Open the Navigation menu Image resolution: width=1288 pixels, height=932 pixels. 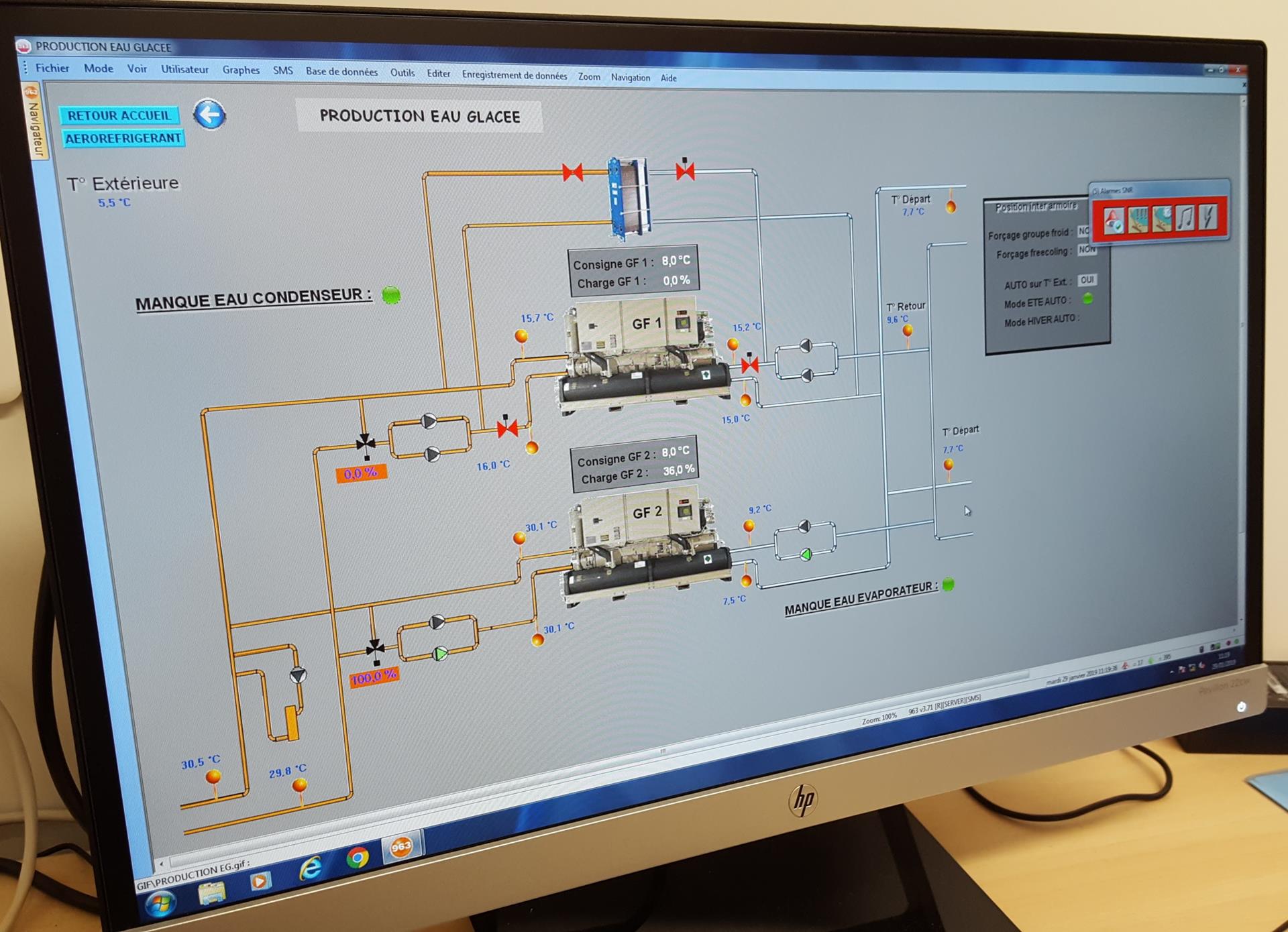pyautogui.click(x=631, y=78)
